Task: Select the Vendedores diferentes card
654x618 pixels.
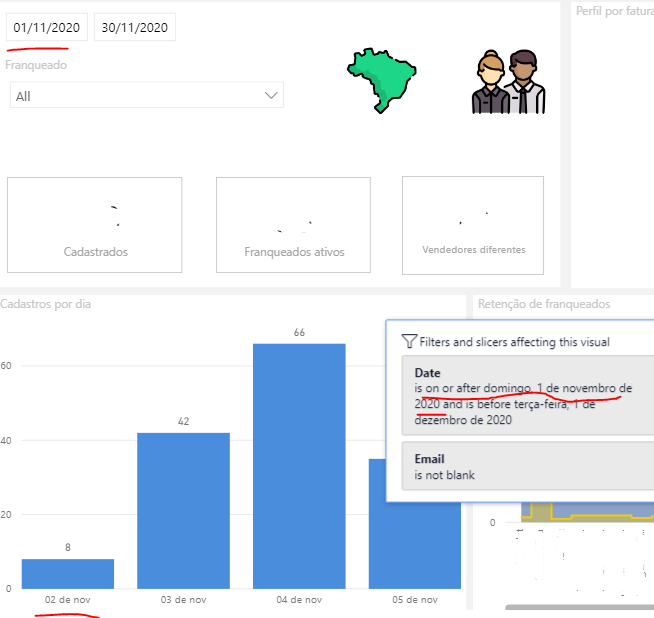Action: [473, 226]
